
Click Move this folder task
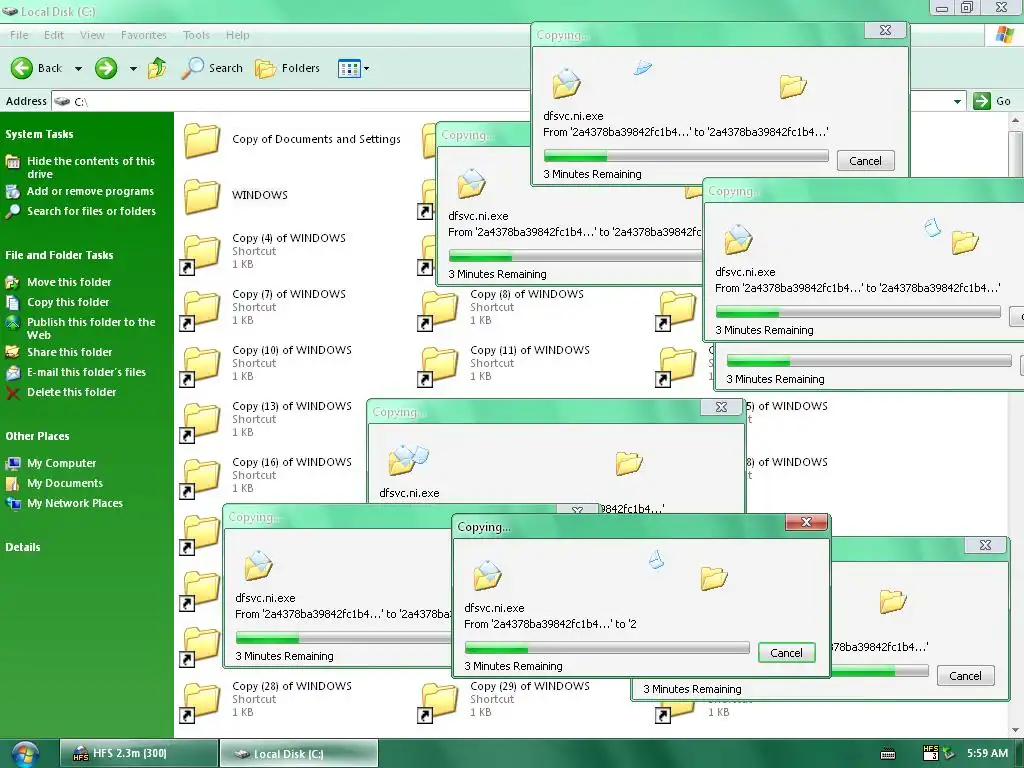(69, 282)
